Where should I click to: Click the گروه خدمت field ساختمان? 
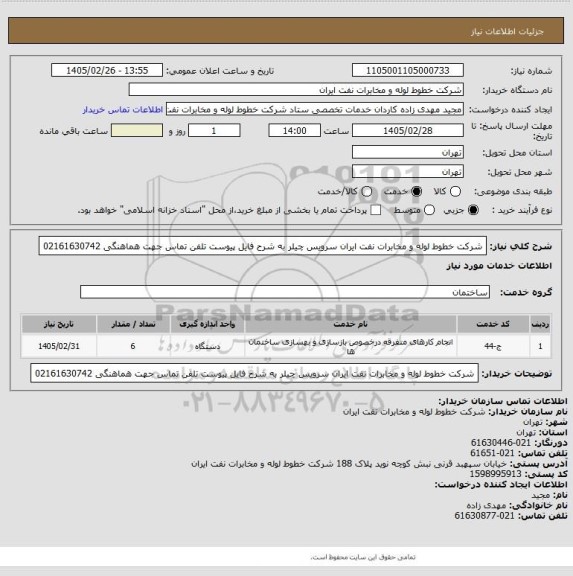click(285, 292)
